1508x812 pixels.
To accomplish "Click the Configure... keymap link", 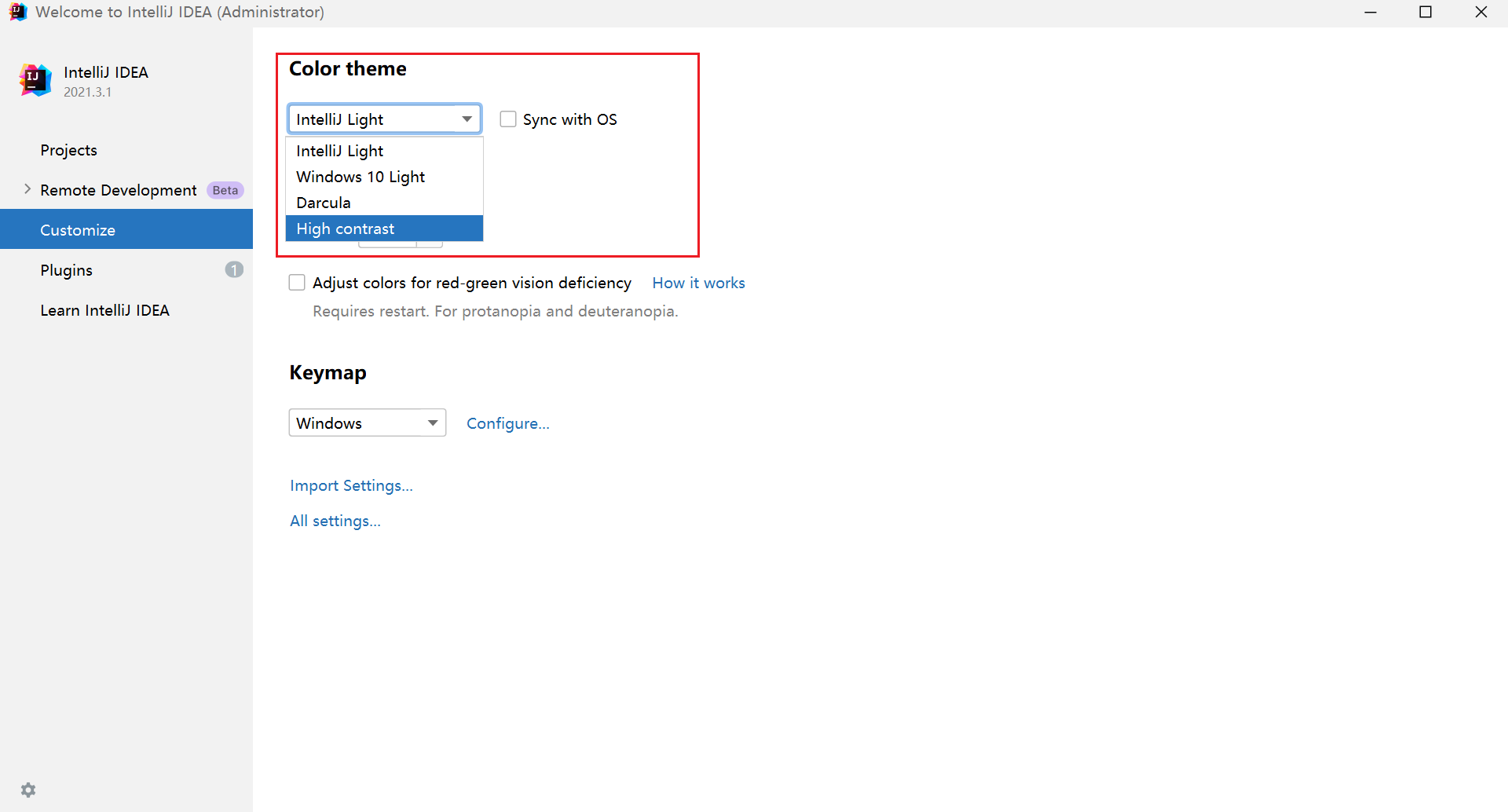I will coord(507,423).
